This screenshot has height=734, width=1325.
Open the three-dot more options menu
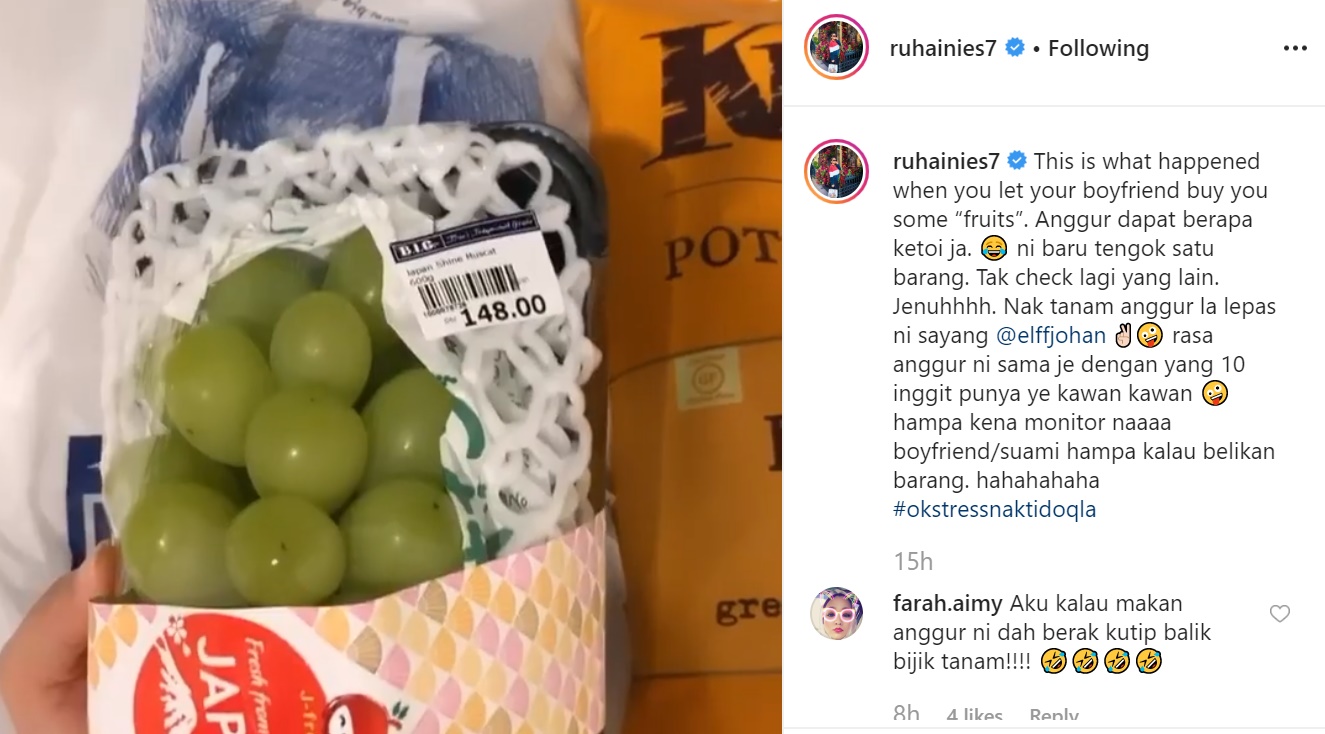pos(1294,48)
